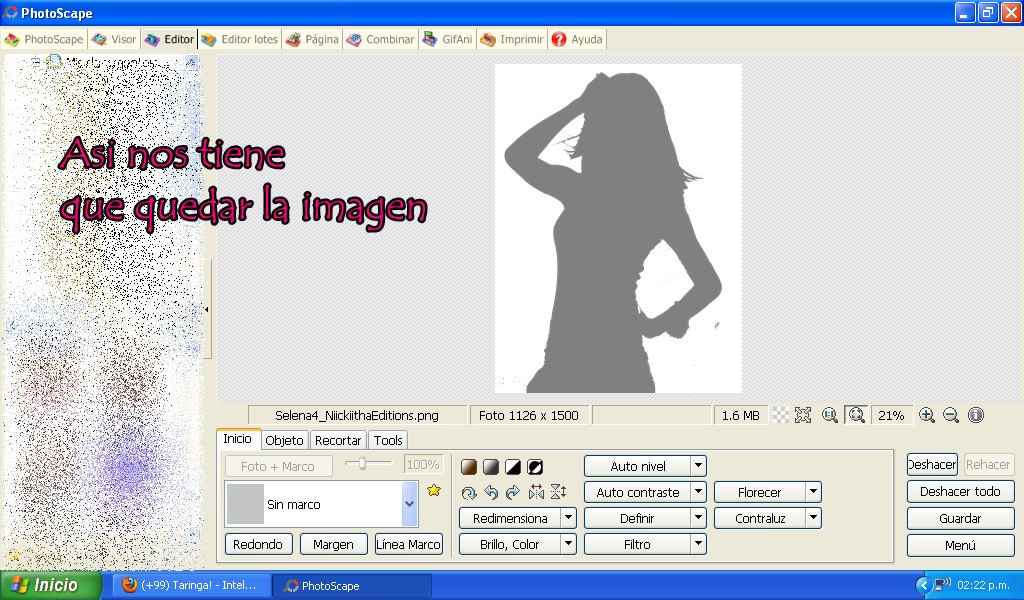The image size is (1024, 600).
Task: Click the arbitrary rotate icon
Action: [469, 493]
